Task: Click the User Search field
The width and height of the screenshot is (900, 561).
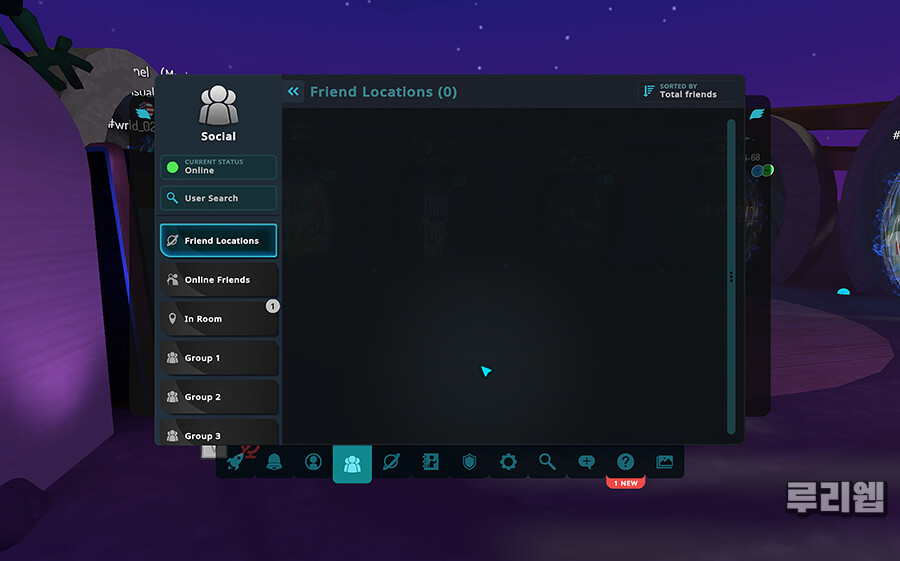Action: (218, 198)
